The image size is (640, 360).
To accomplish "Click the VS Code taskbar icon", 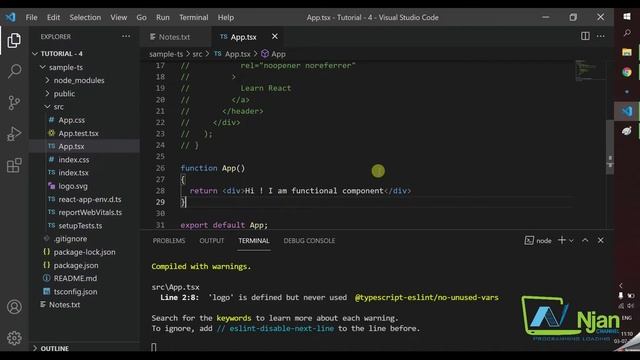I will [x=627, y=111].
